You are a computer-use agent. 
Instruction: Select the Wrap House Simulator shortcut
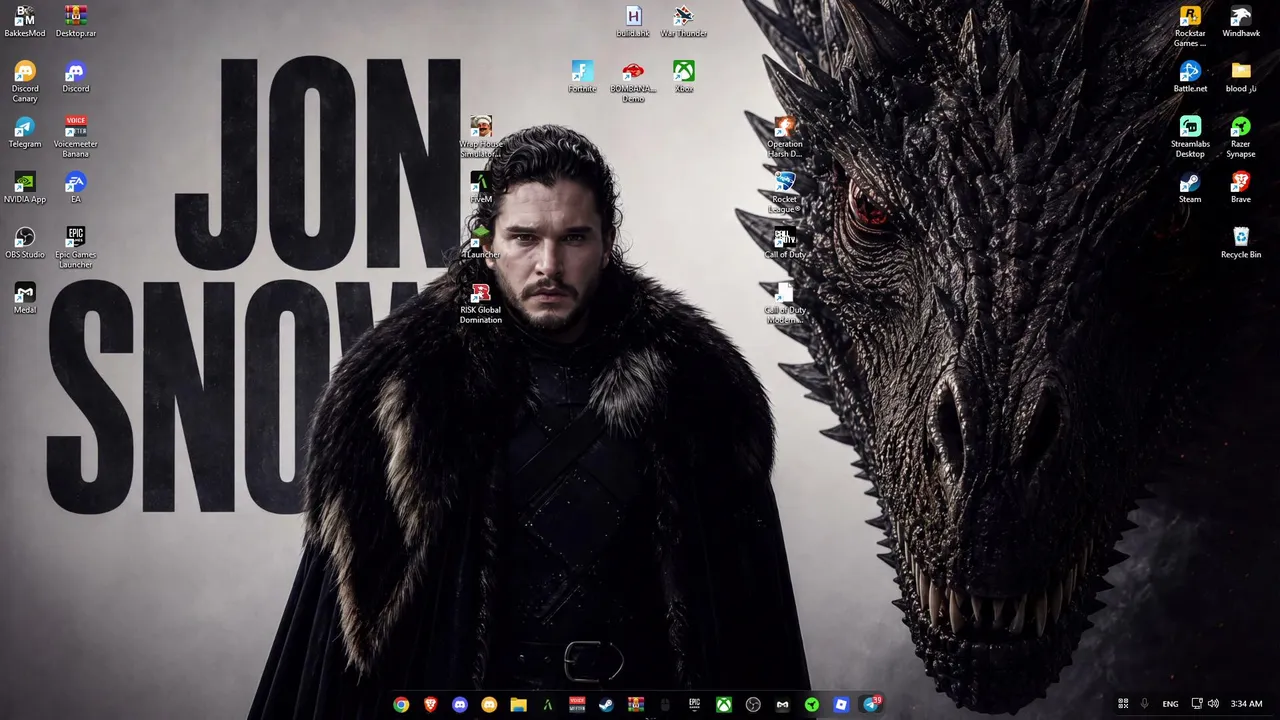481,137
